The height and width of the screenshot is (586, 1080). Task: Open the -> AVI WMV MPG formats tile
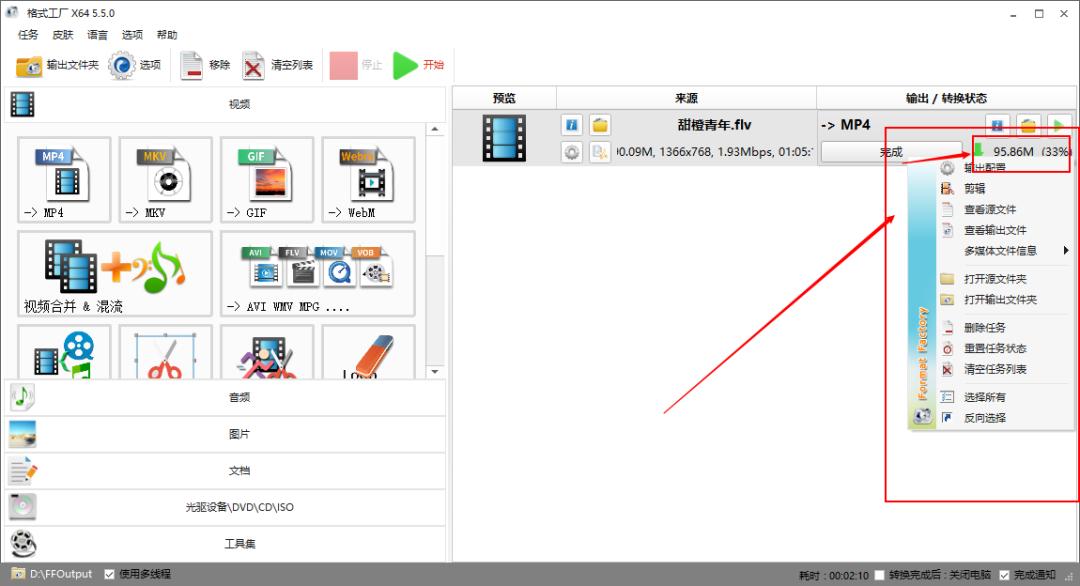click(318, 273)
